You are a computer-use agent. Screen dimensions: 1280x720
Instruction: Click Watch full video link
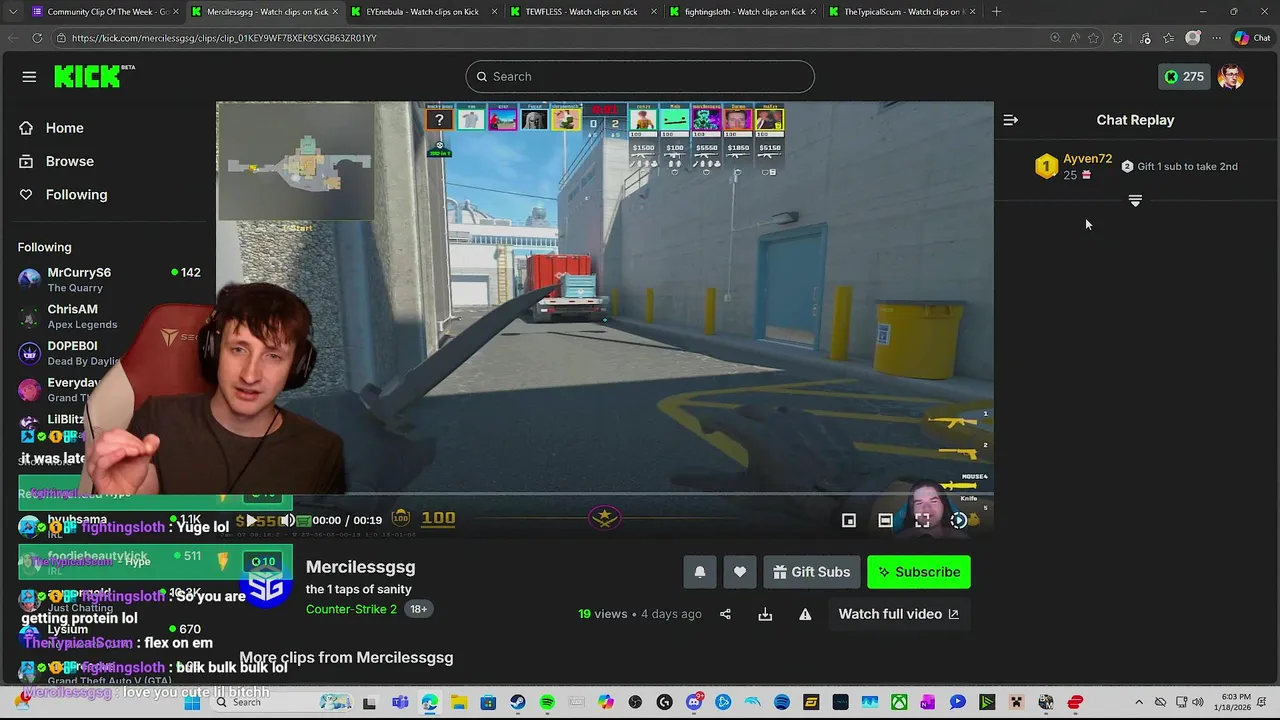pyautogui.click(x=898, y=614)
